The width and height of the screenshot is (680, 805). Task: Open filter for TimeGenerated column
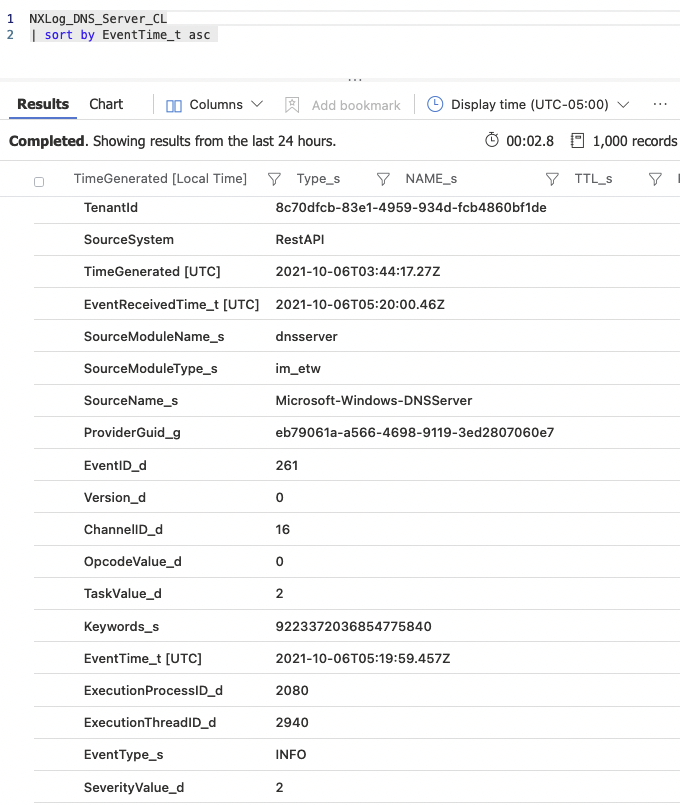[x=274, y=179]
